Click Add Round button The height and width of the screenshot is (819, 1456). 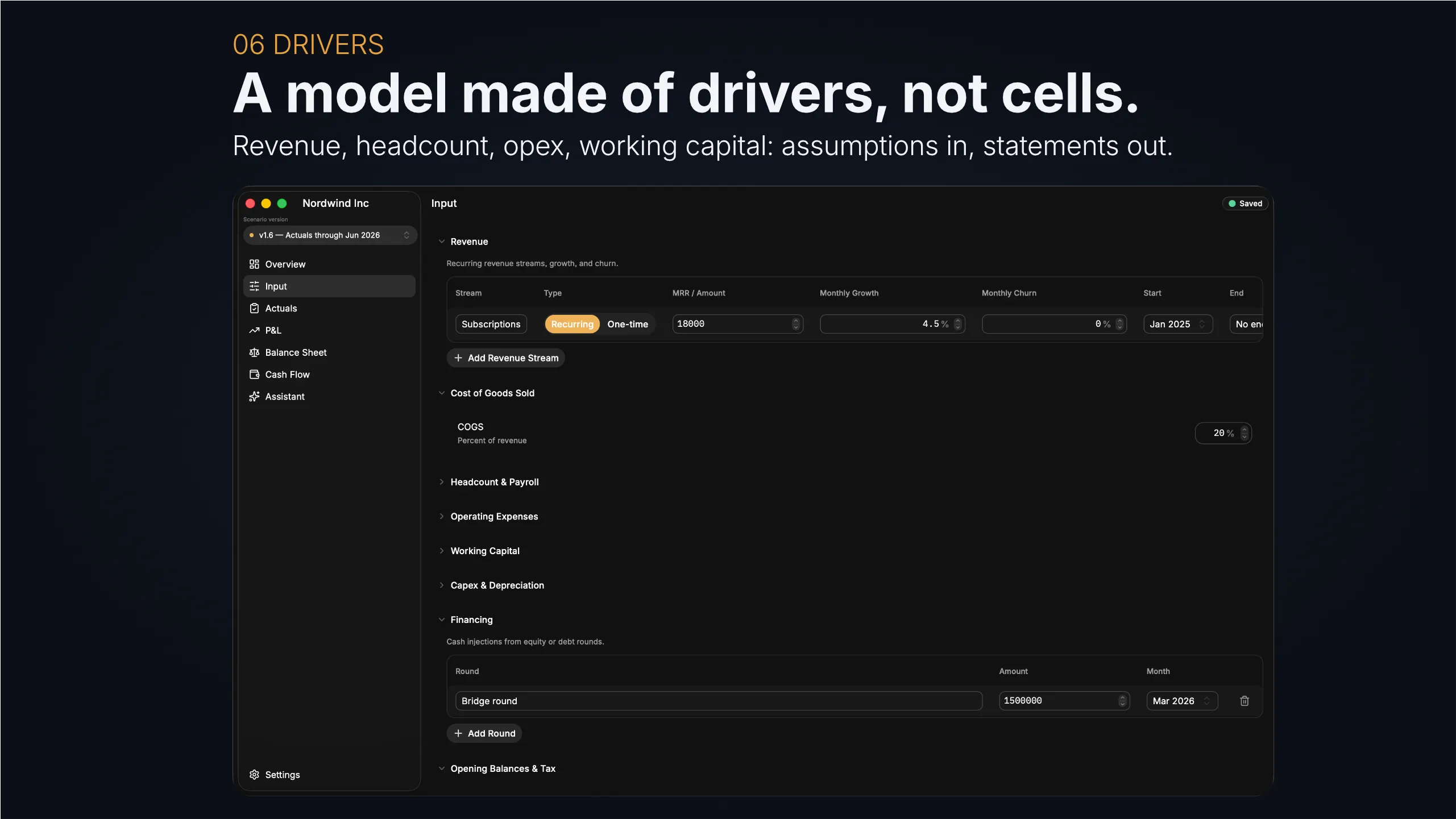[484, 734]
